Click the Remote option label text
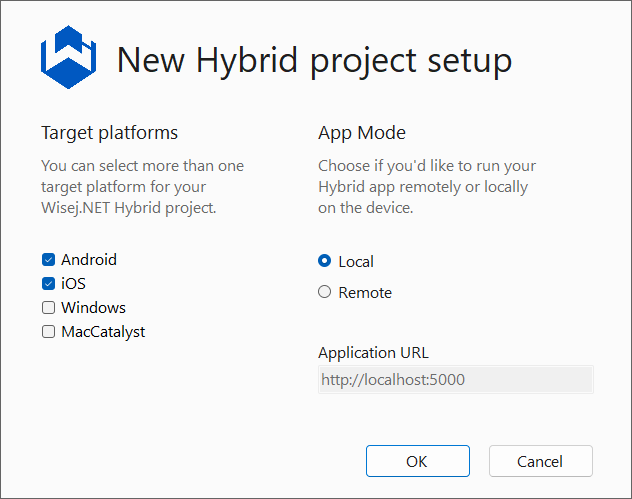The width and height of the screenshot is (632, 499). [365, 293]
